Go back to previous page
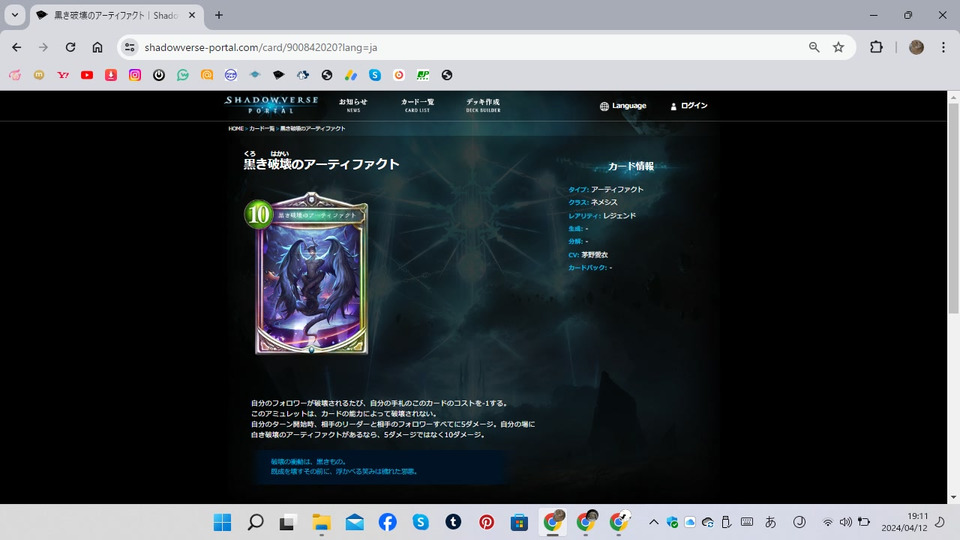 pyautogui.click(x=17, y=47)
